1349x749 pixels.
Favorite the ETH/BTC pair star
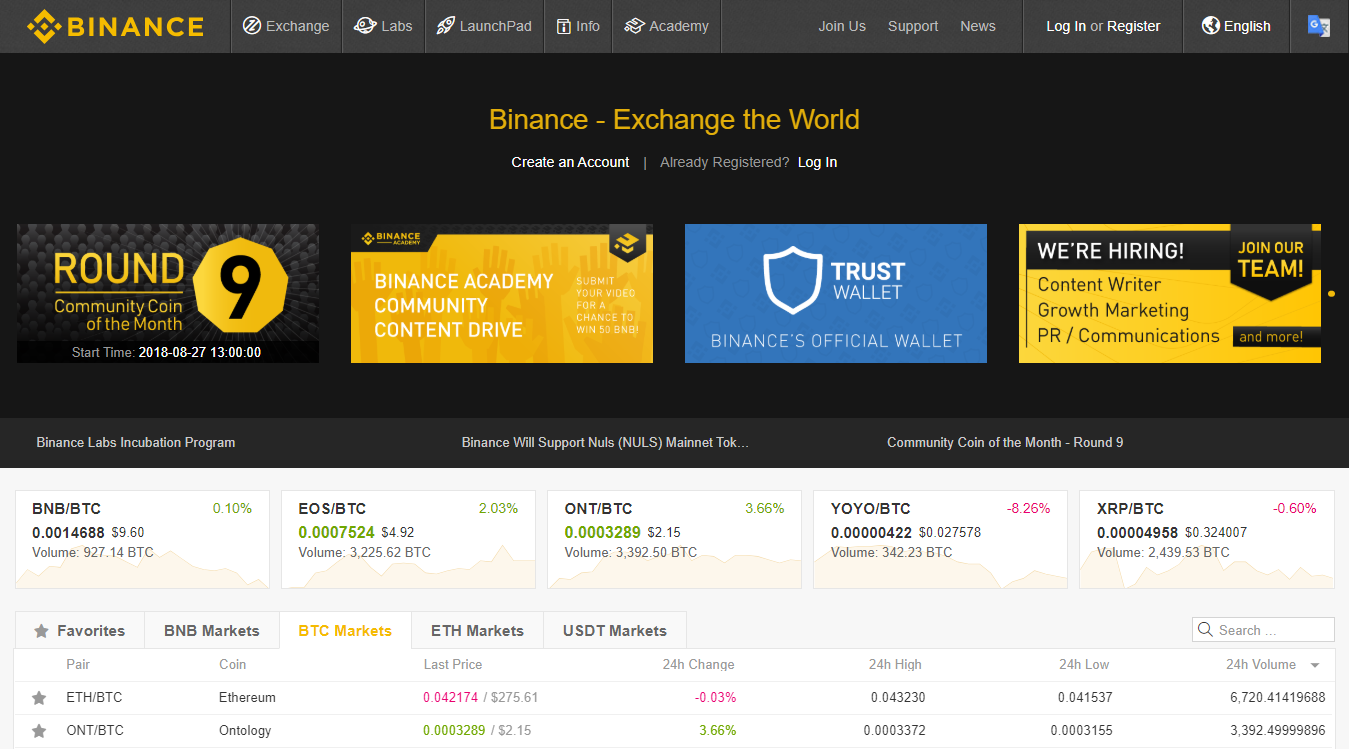pos(39,698)
